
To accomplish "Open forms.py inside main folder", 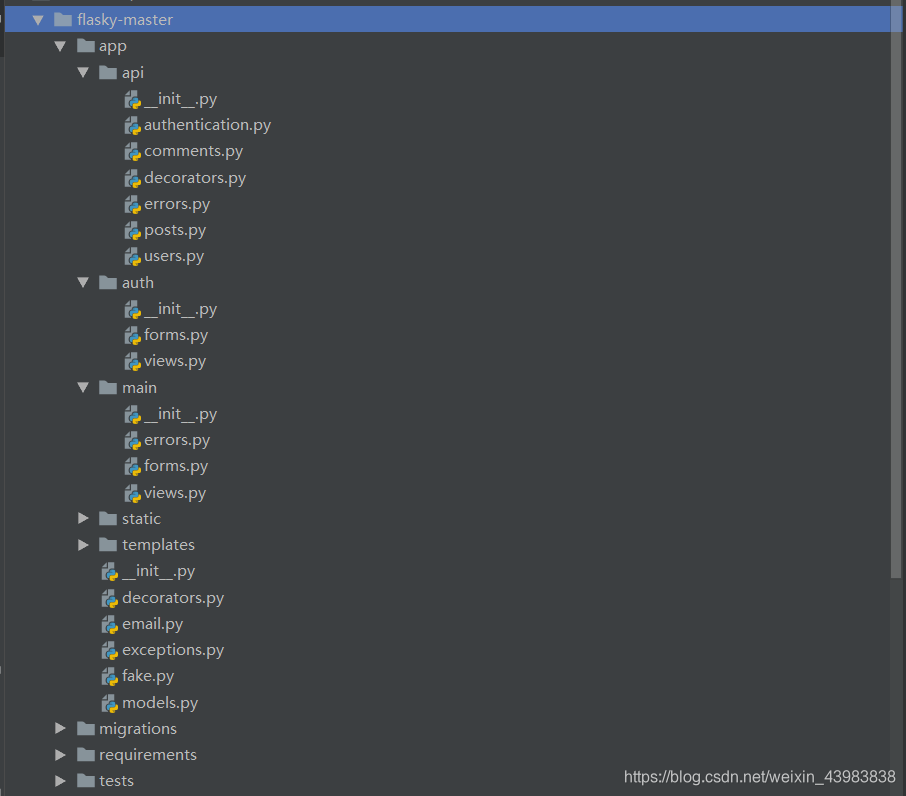I will pyautogui.click(x=176, y=466).
